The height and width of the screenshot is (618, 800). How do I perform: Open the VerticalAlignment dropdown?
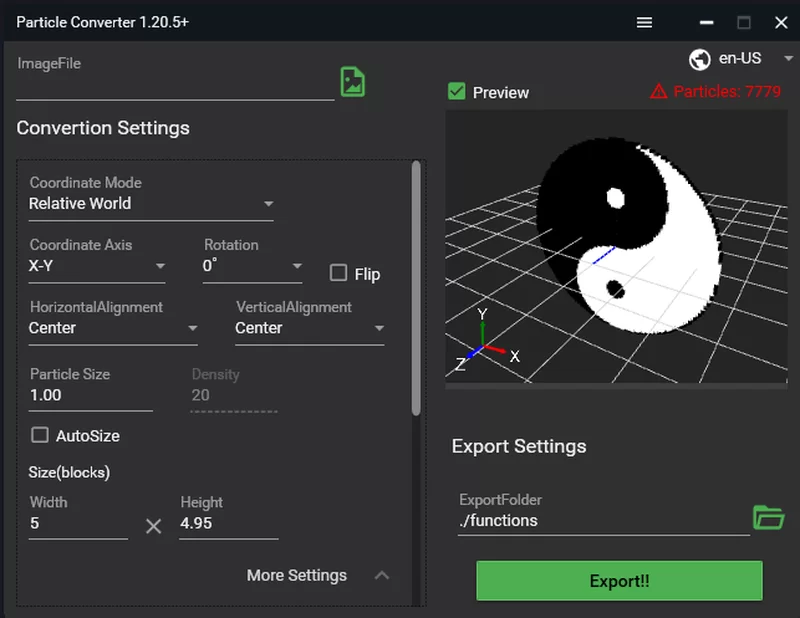click(x=380, y=328)
